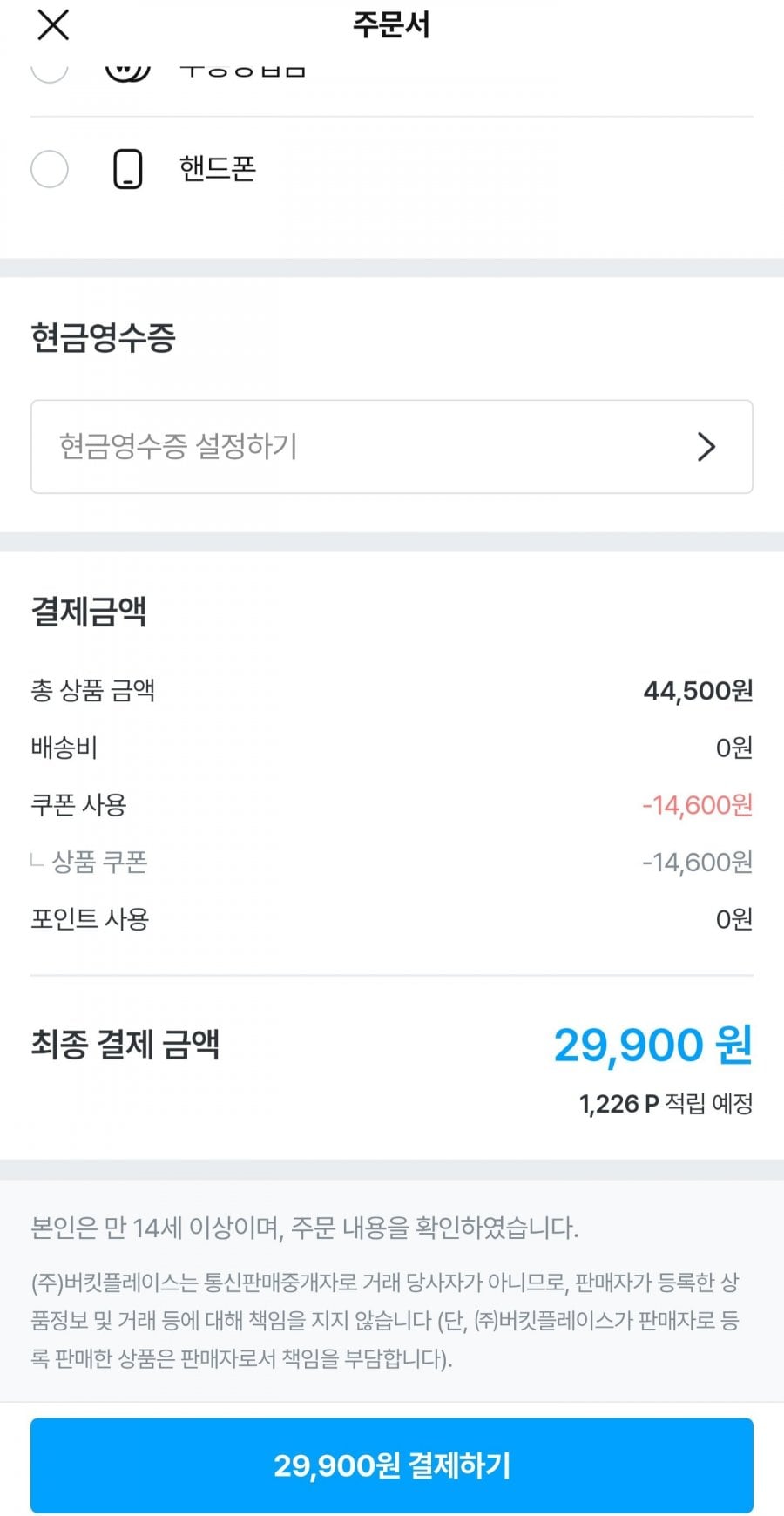784x1516 pixels.
Task: Tap the 배송비 shipping fee label
Action: 64,748
